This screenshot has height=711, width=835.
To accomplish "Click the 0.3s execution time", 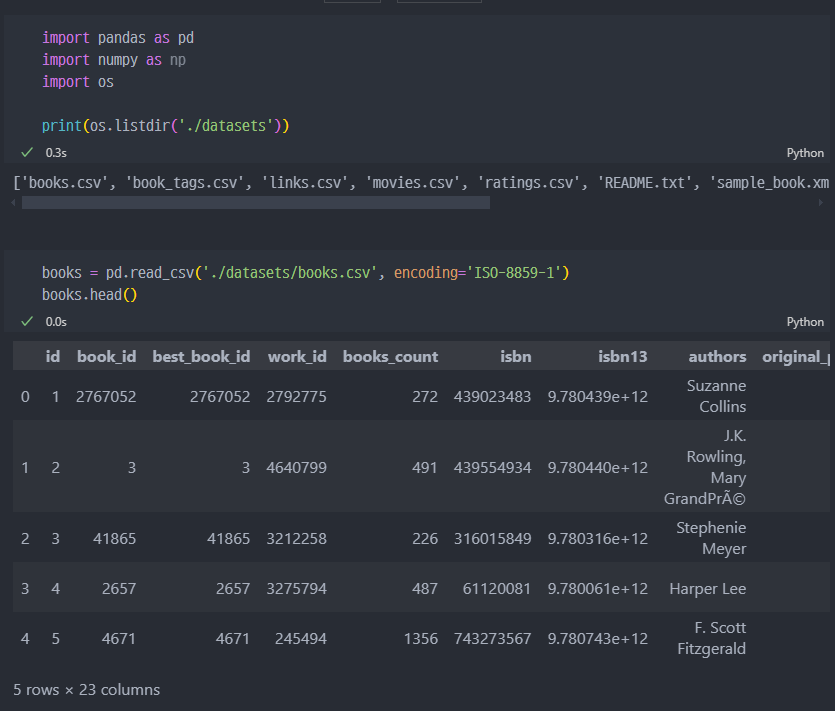I will pos(56,153).
